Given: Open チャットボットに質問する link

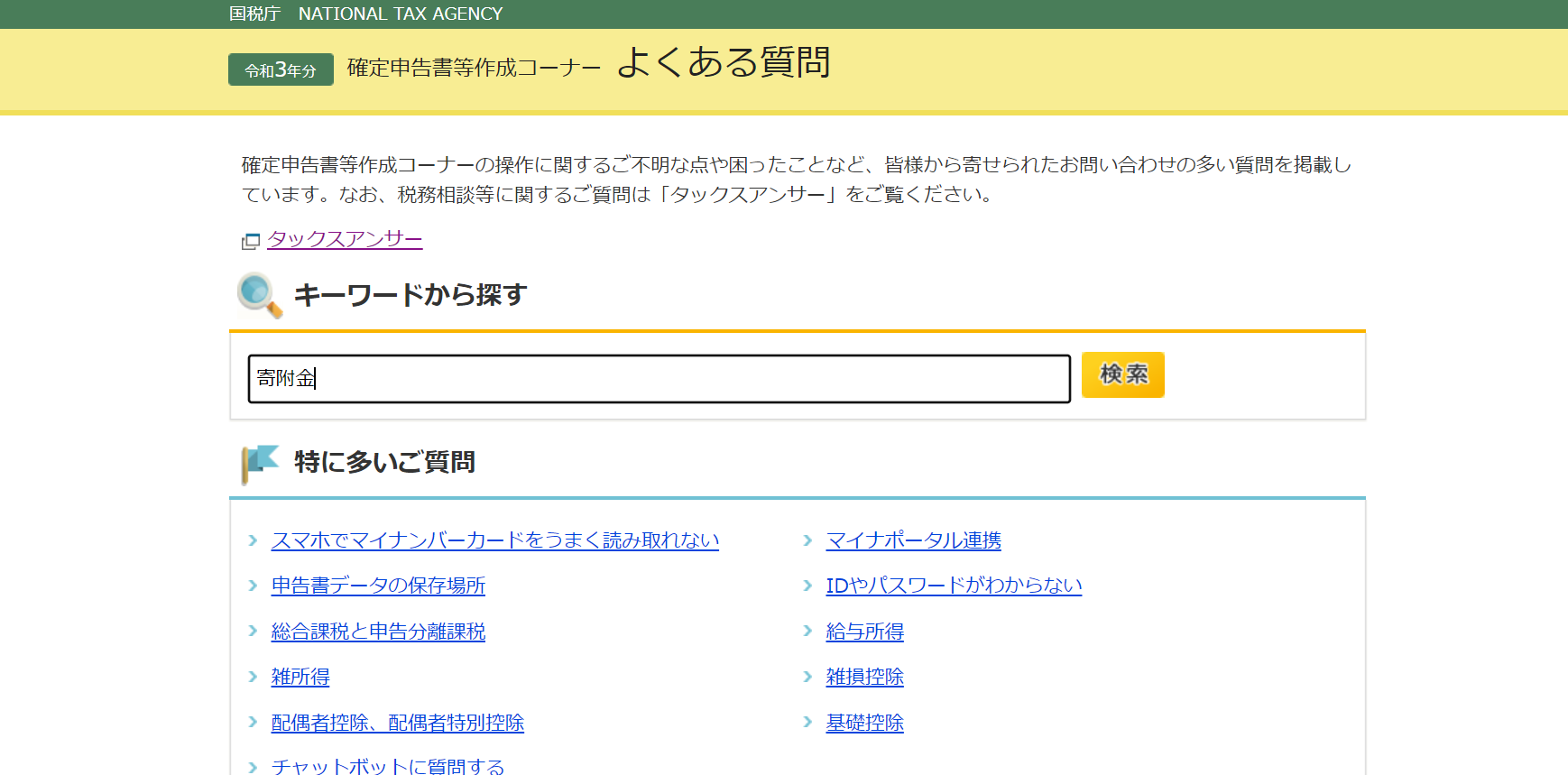Looking at the screenshot, I should [x=388, y=766].
